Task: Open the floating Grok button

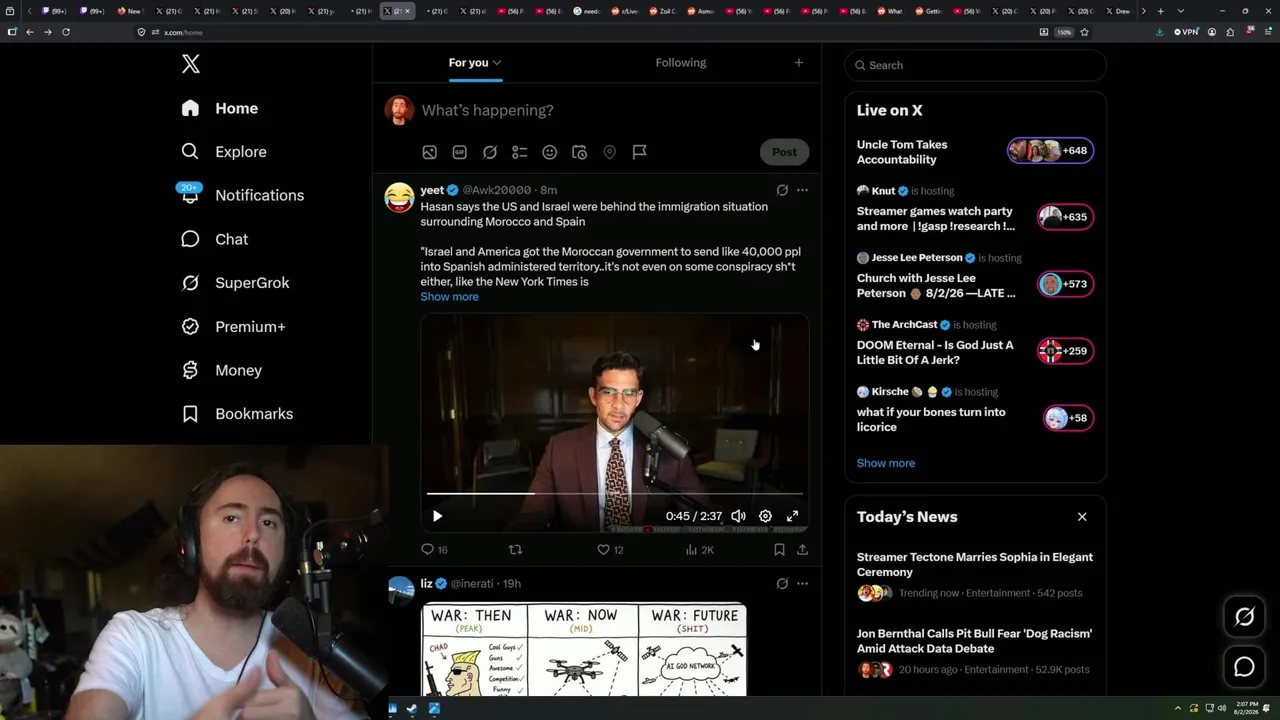Action: click(1244, 617)
